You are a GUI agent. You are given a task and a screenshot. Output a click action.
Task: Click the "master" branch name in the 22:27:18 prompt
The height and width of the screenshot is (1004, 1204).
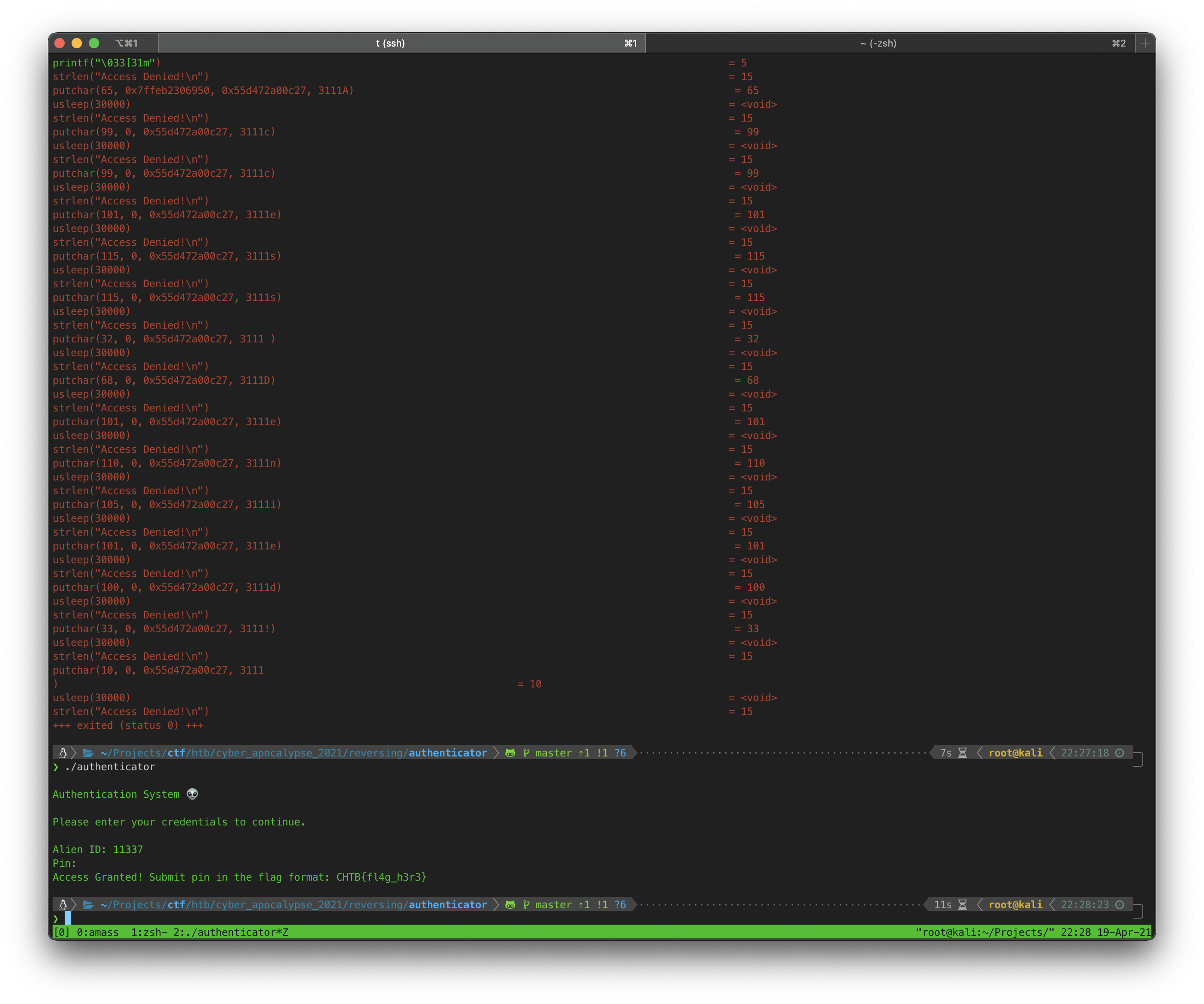[553, 753]
